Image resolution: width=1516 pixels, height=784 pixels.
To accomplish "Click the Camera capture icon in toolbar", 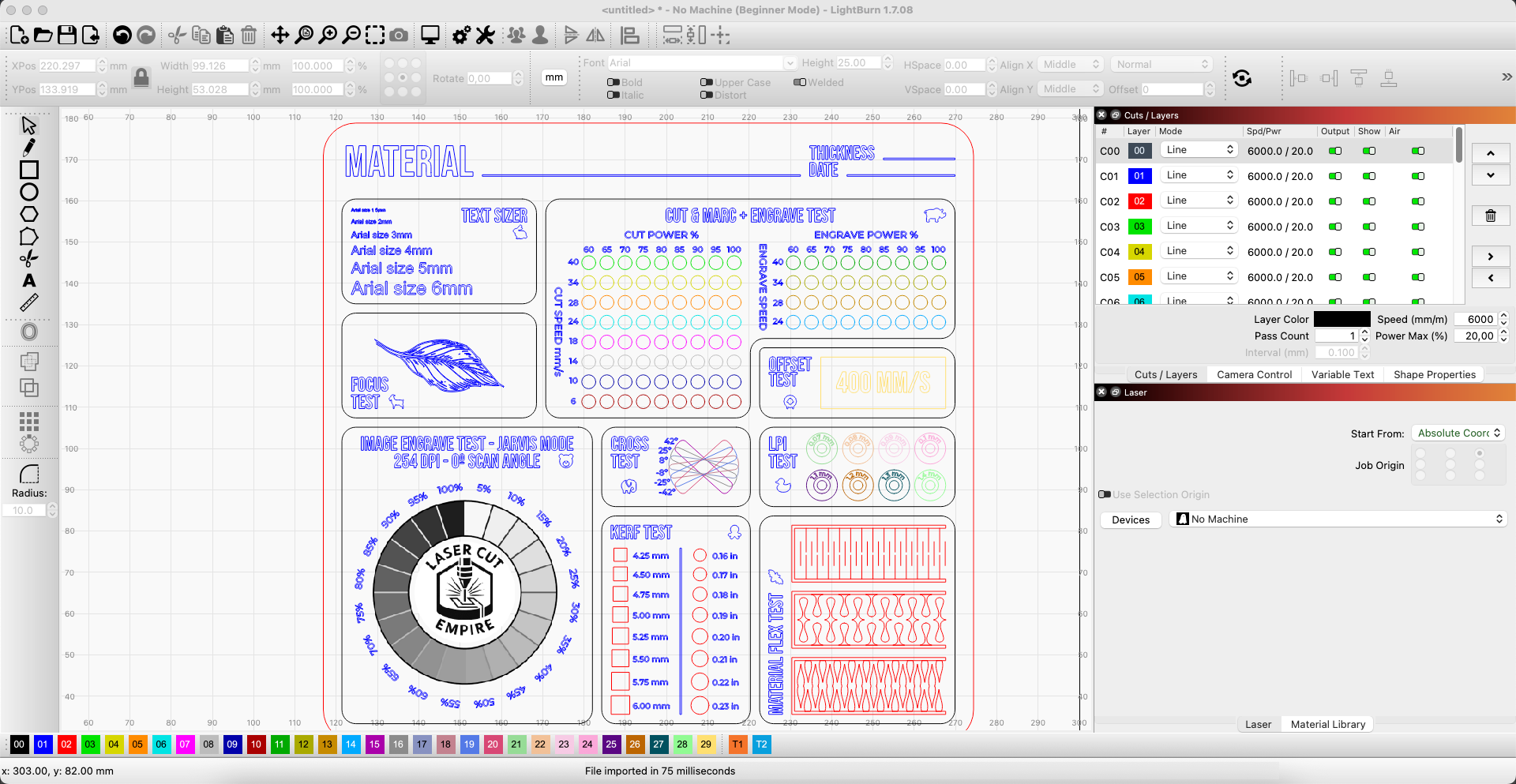I will pyautogui.click(x=400, y=35).
